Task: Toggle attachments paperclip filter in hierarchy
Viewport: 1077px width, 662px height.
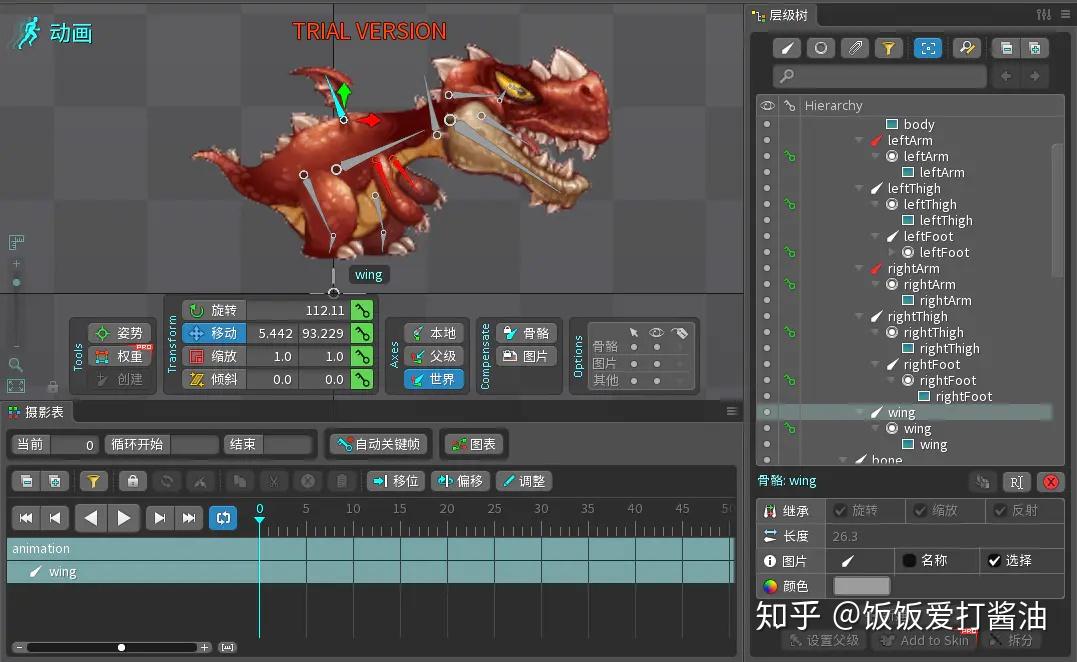Action: coord(855,48)
